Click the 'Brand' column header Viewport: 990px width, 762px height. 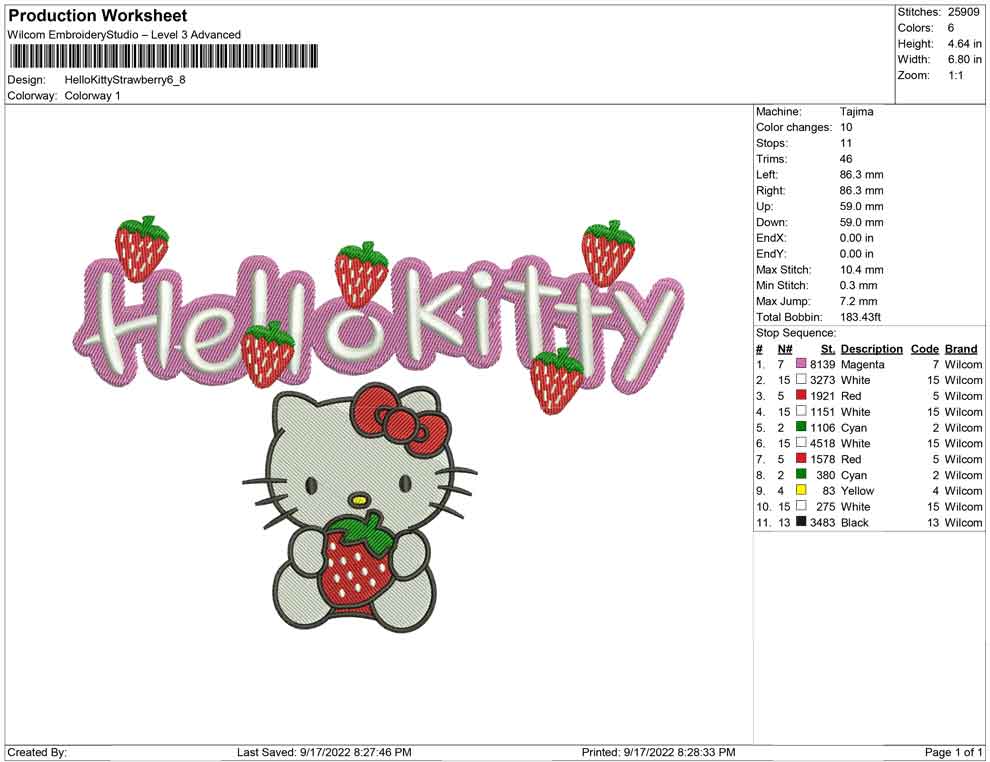(961, 348)
